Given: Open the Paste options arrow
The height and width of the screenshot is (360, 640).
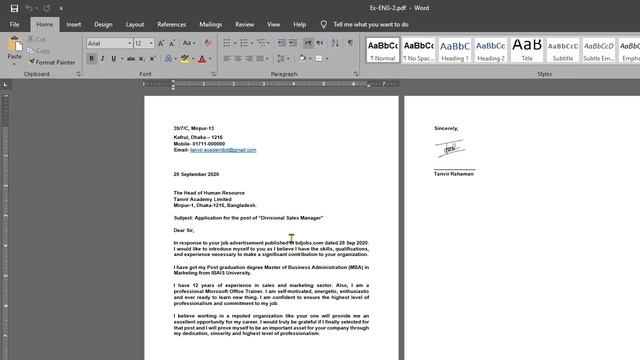Looking at the screenshot, I should tap(15, 64).
